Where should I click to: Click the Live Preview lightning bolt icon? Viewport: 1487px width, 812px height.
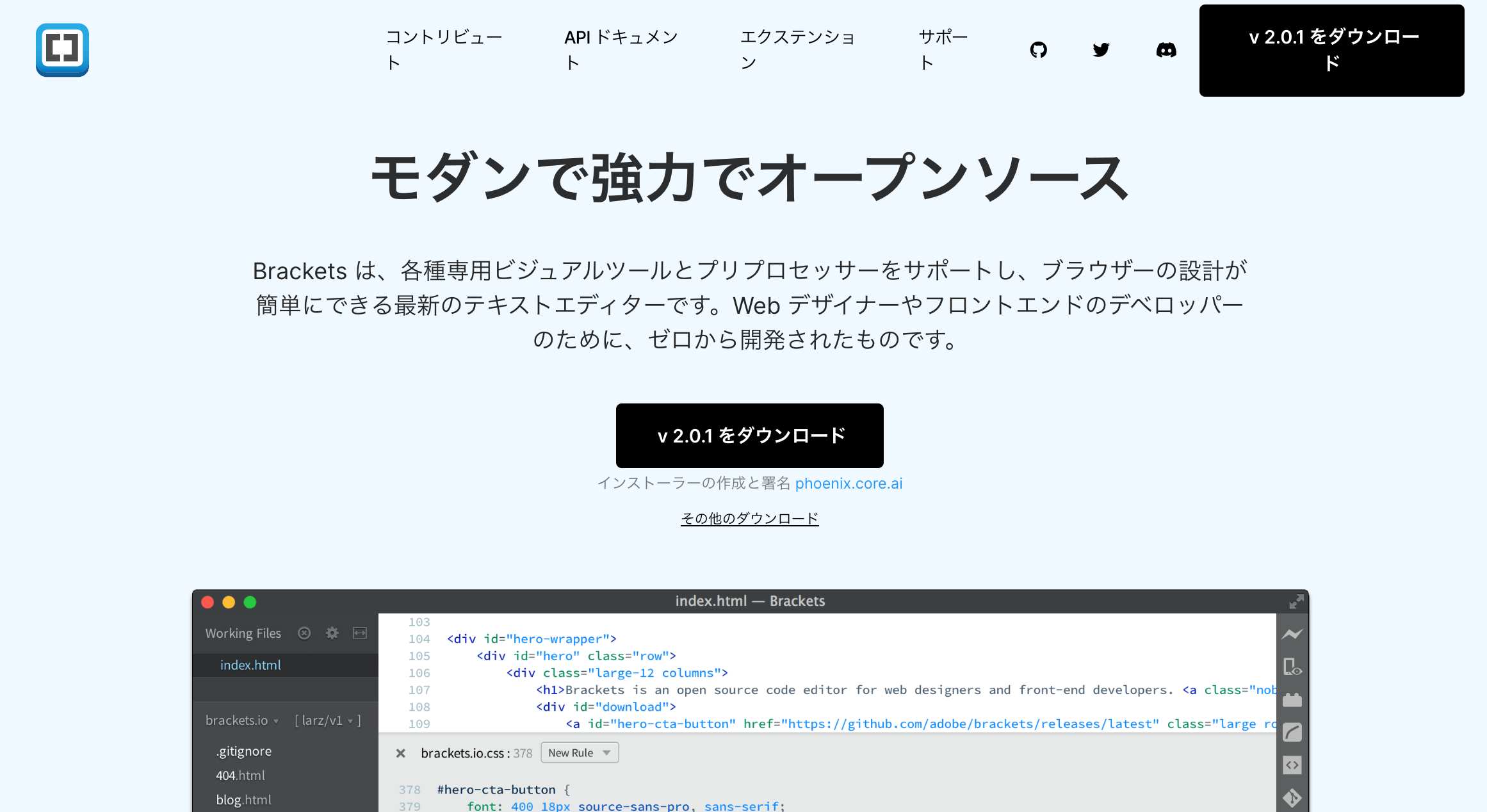tap(1292, 634)
